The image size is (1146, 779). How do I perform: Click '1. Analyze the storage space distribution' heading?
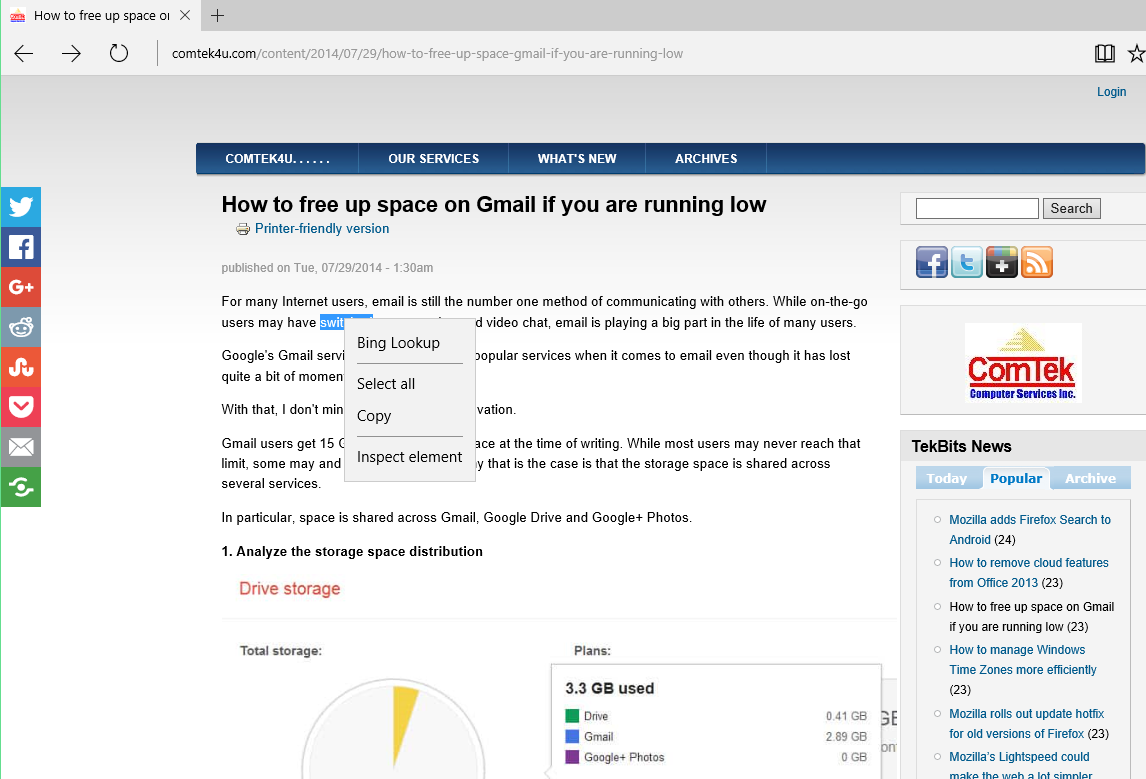click(352, 551)
